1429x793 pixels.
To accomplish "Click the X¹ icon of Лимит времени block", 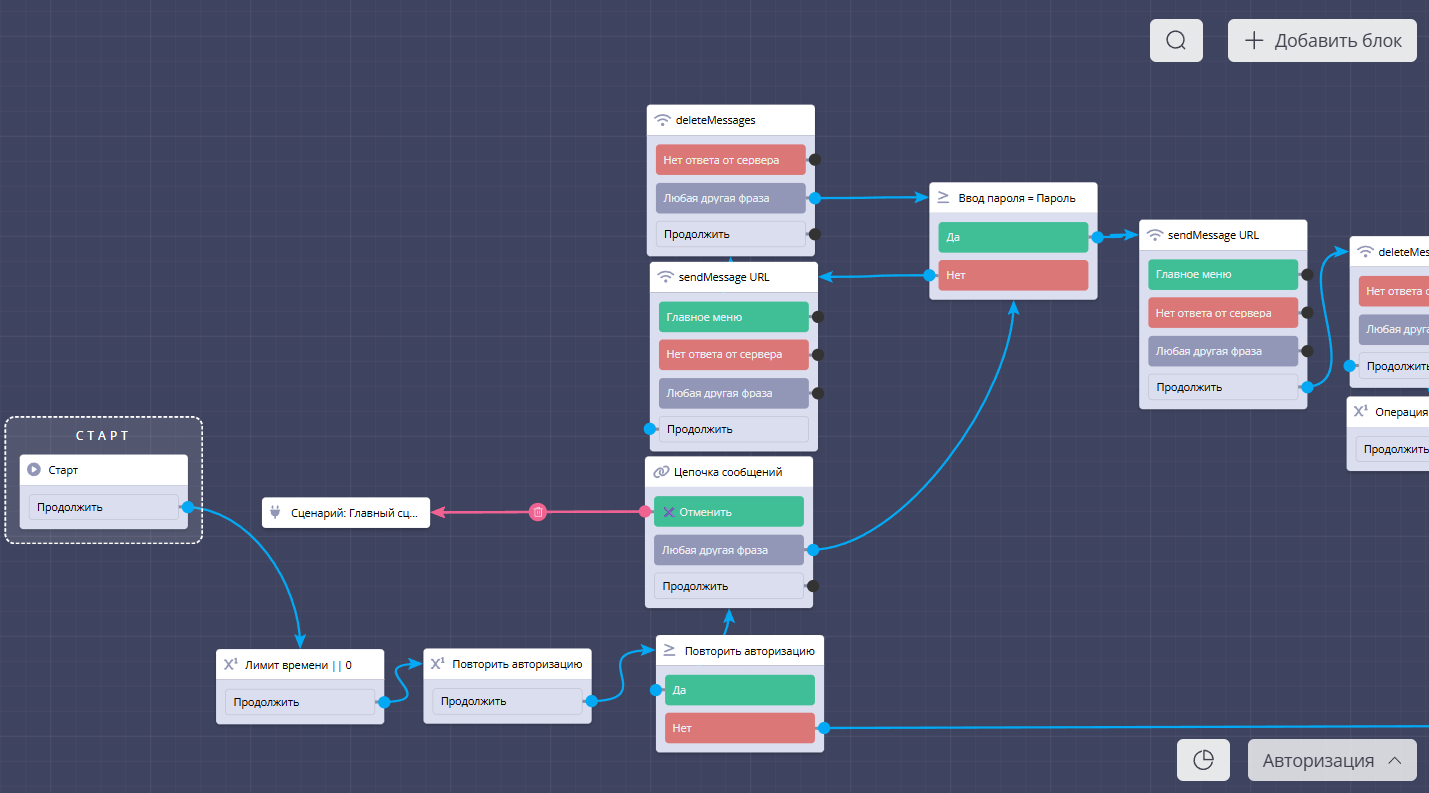I will click(x=230, y=664).
